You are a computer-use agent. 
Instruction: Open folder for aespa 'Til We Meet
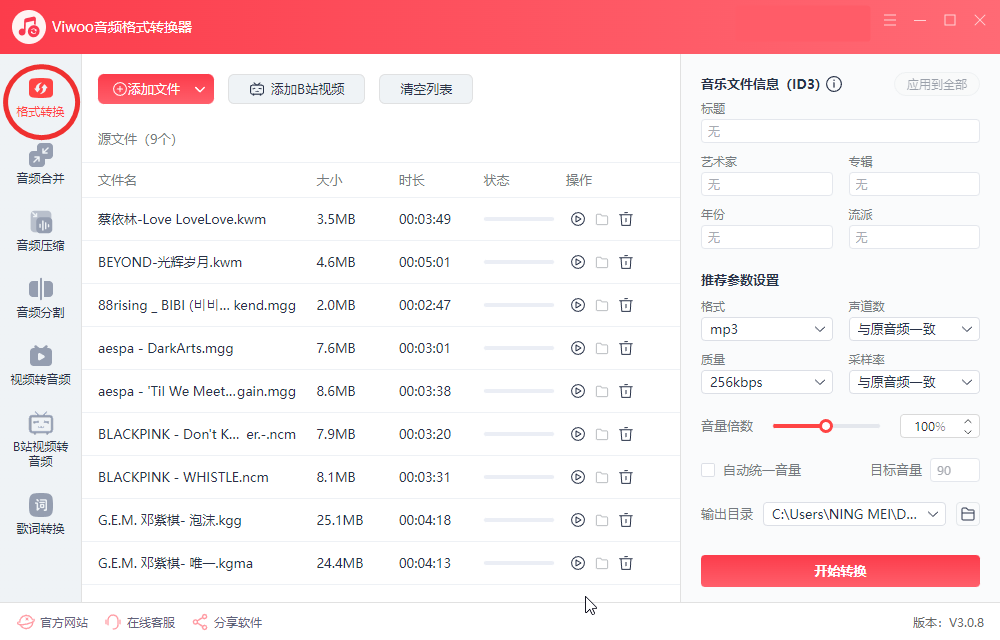click(602, 391)
